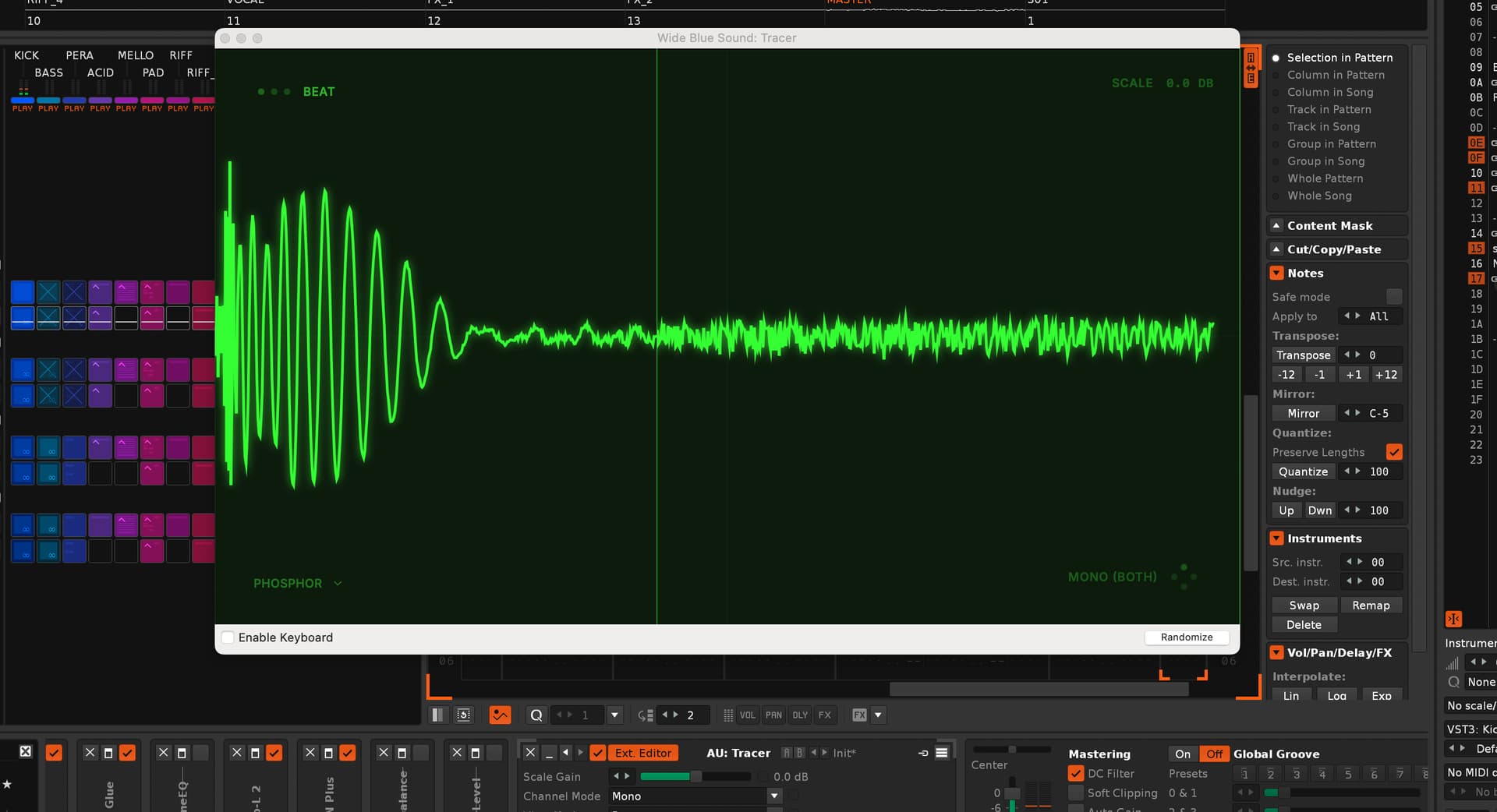Click the Randomize button

pyautogui.click(x=1186, y=637)
